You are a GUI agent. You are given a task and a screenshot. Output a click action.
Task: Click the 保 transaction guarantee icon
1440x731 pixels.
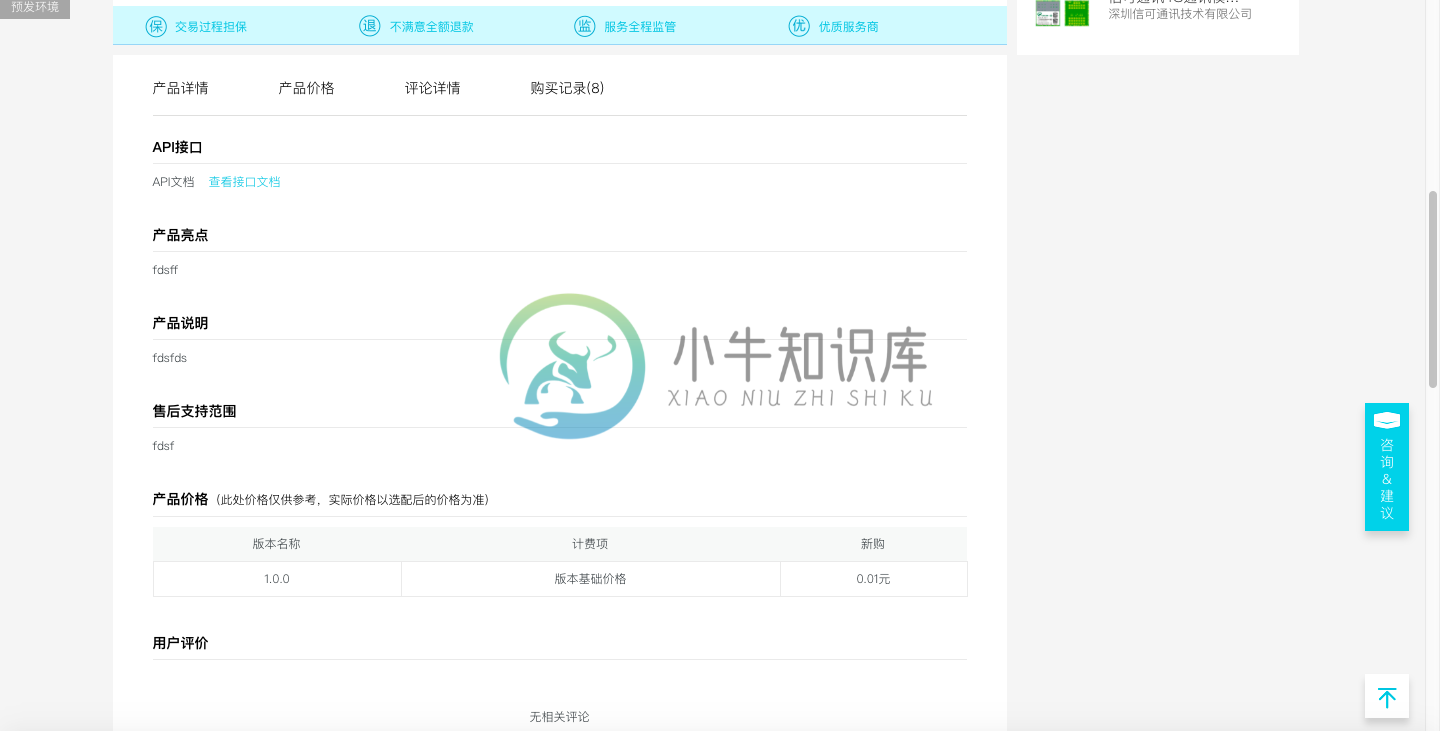[x=156, y=26]
